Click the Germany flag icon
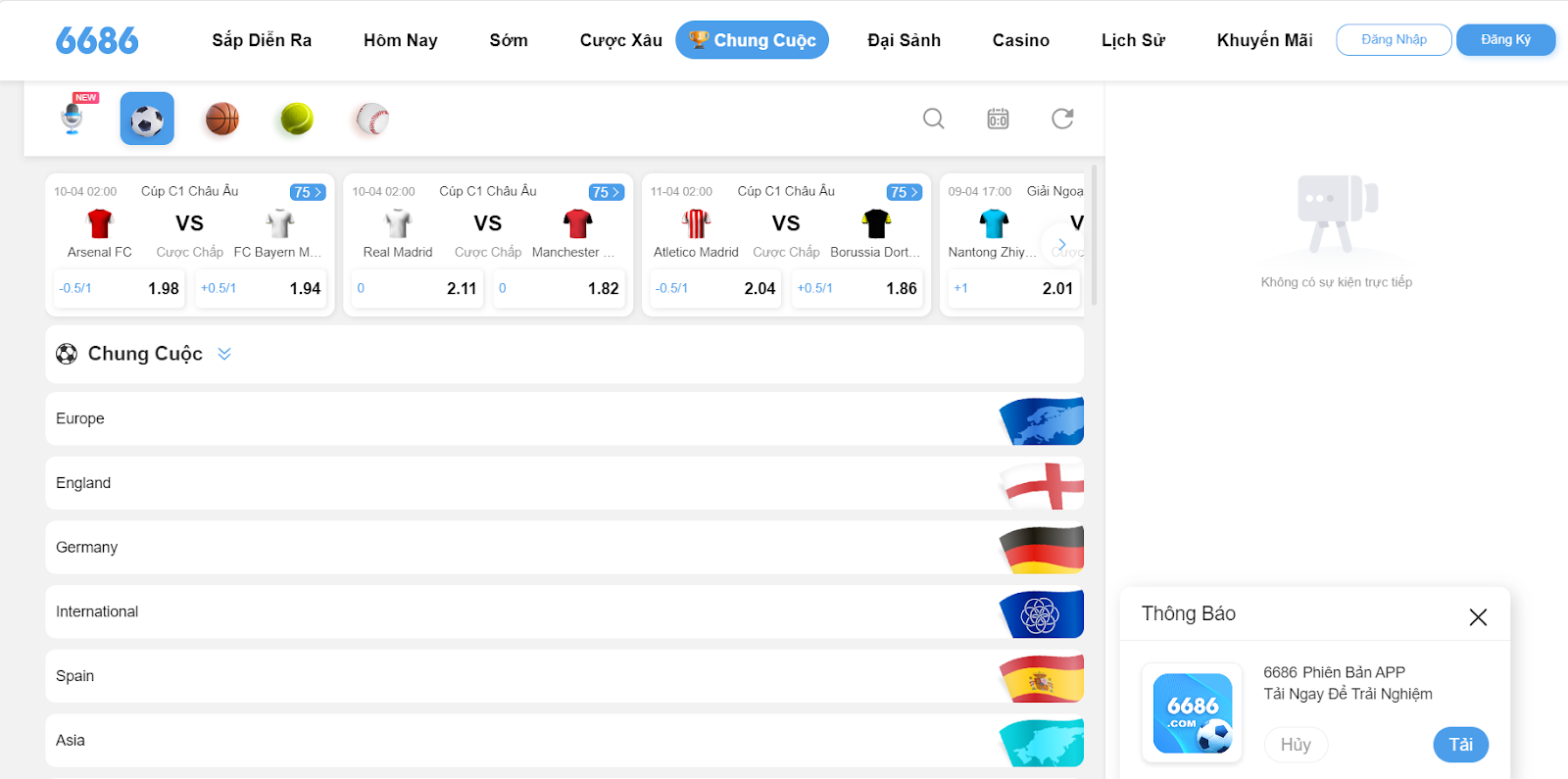 coord(1042,549)
